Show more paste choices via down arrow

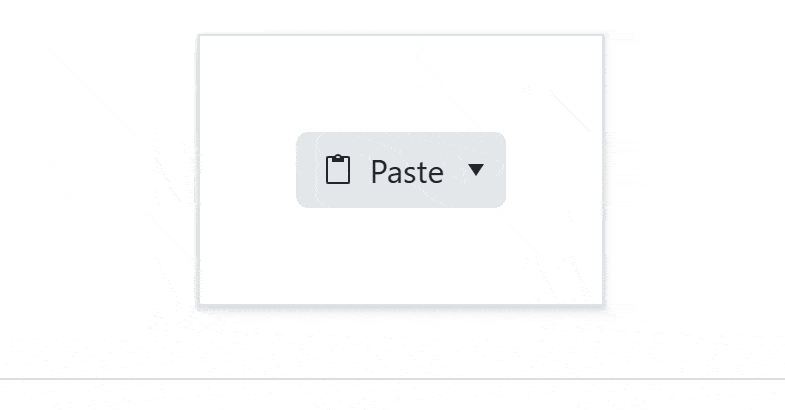point(476,170)
